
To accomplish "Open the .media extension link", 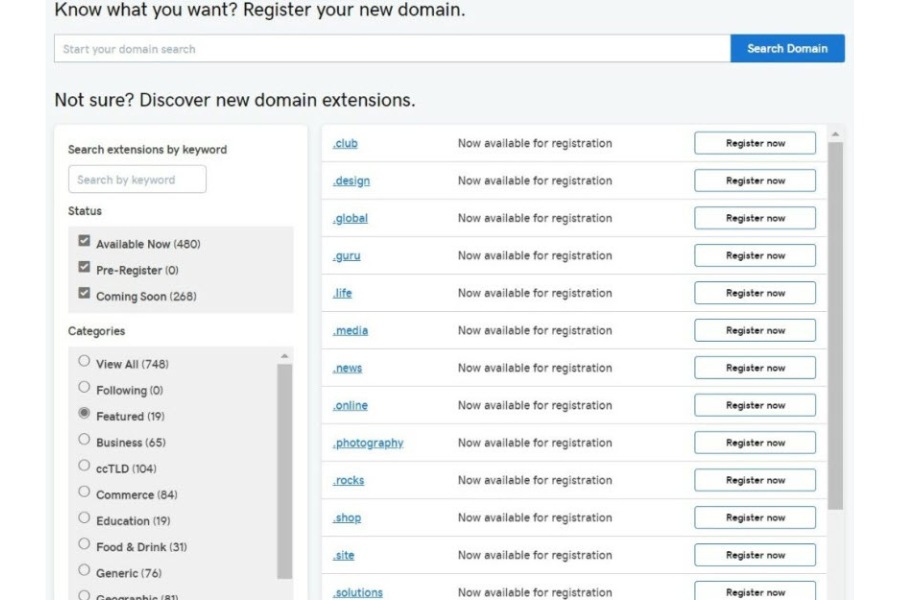I will pyautogui.click(x=350, y=330).
